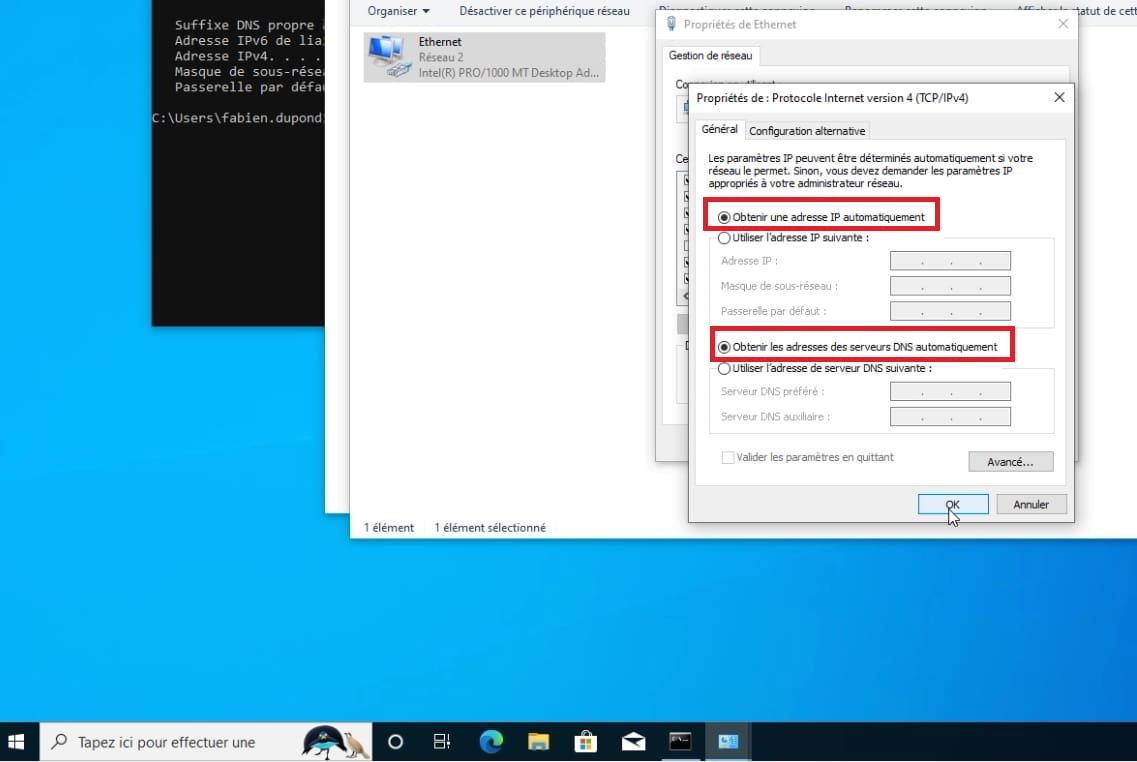Viewport: 1137px width, 762px height.
Task: Enable 'Obtenir une adresse IP automatiquement'
Action: (724, 216)
